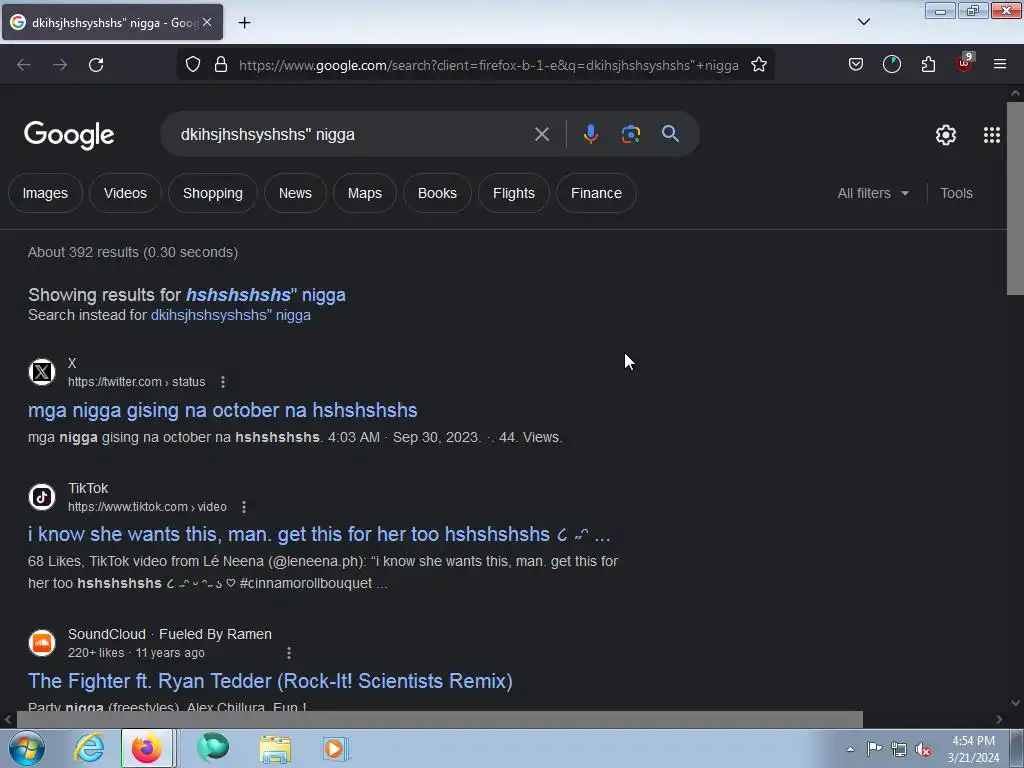Expand the All filters dropdown

(x=873, y=193)
